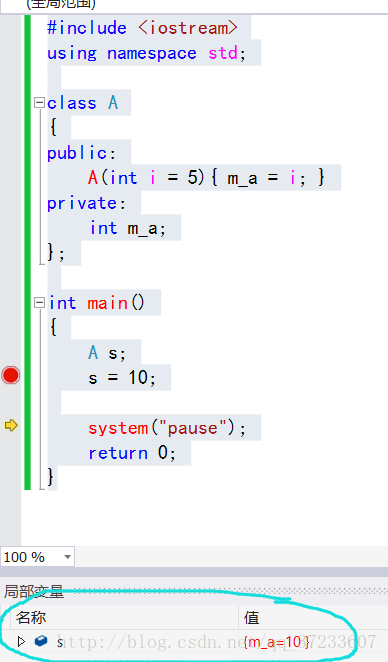The image size is (388, 662).
Task: Click the private: keyword line
Action: (87, 203)
